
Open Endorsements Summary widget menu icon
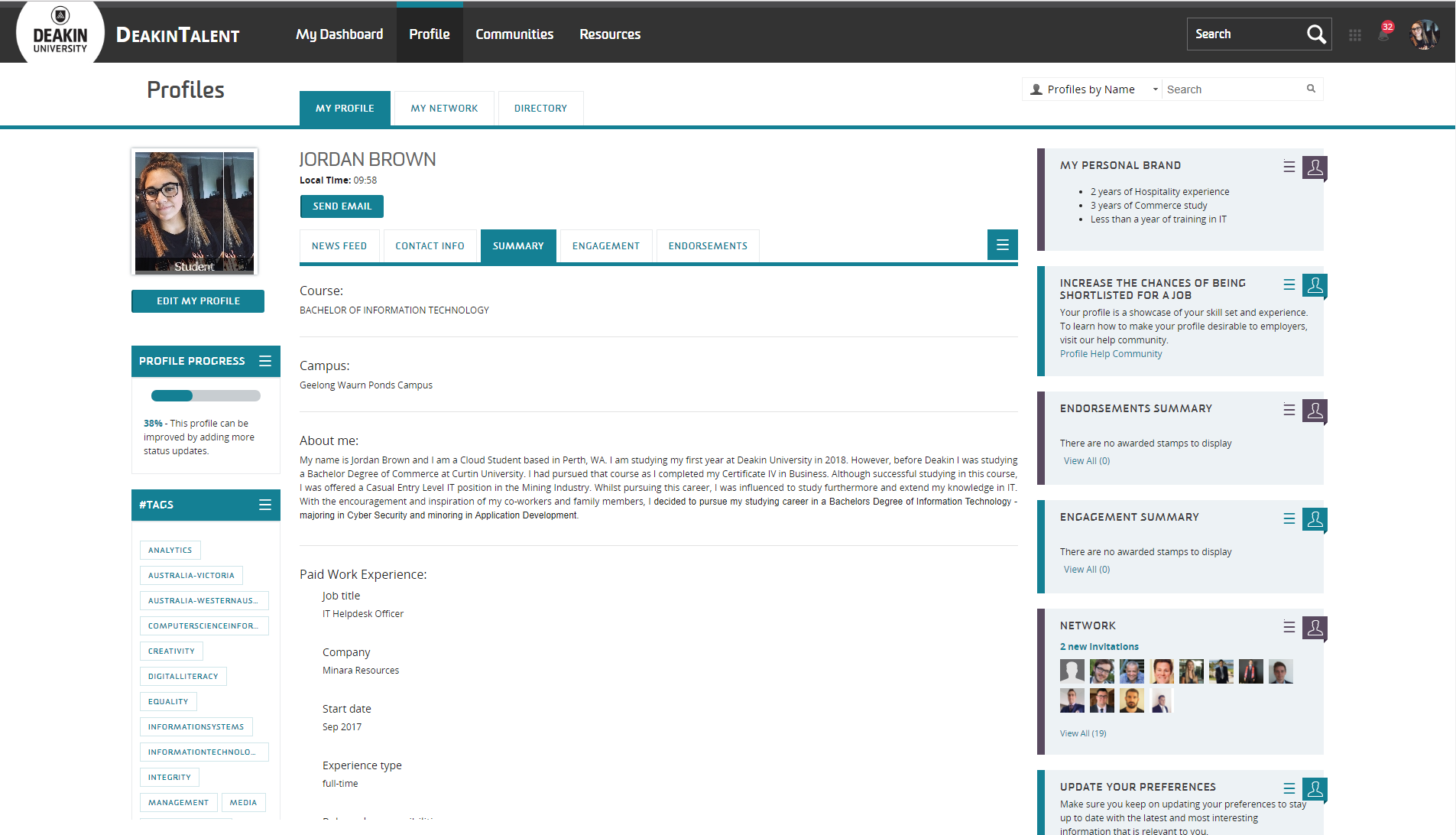tap(1289, 410)
